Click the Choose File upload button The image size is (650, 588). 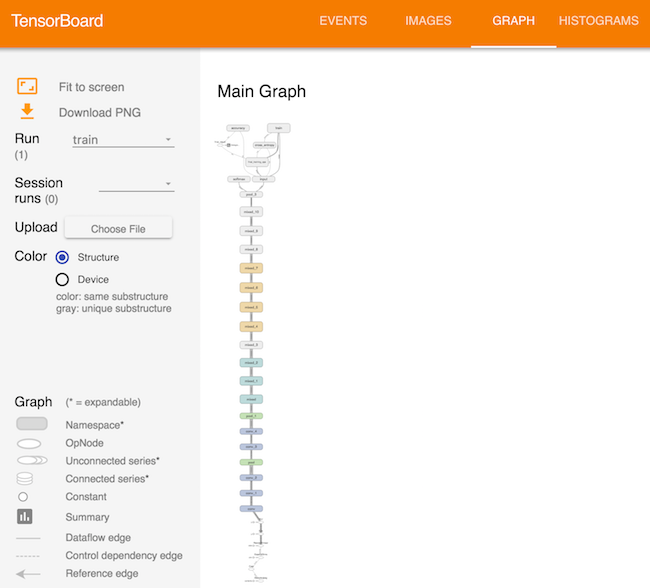click(x=118, y=228)
